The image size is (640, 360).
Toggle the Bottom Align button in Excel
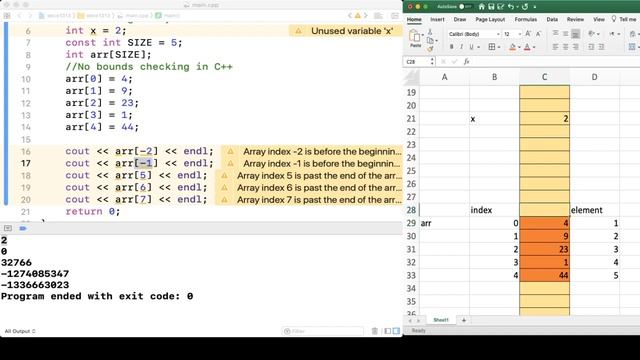(576, 34)
